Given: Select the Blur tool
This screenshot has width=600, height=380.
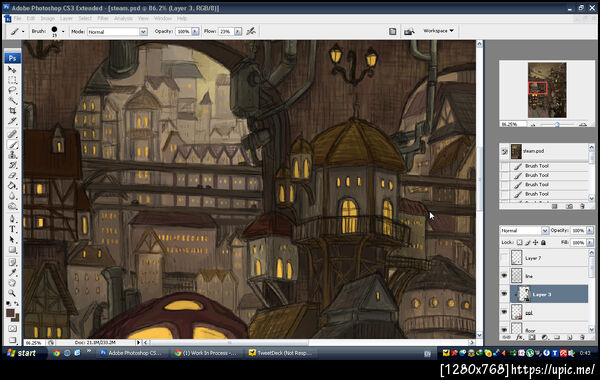Looking at the screenshot, I should (12, 196).
